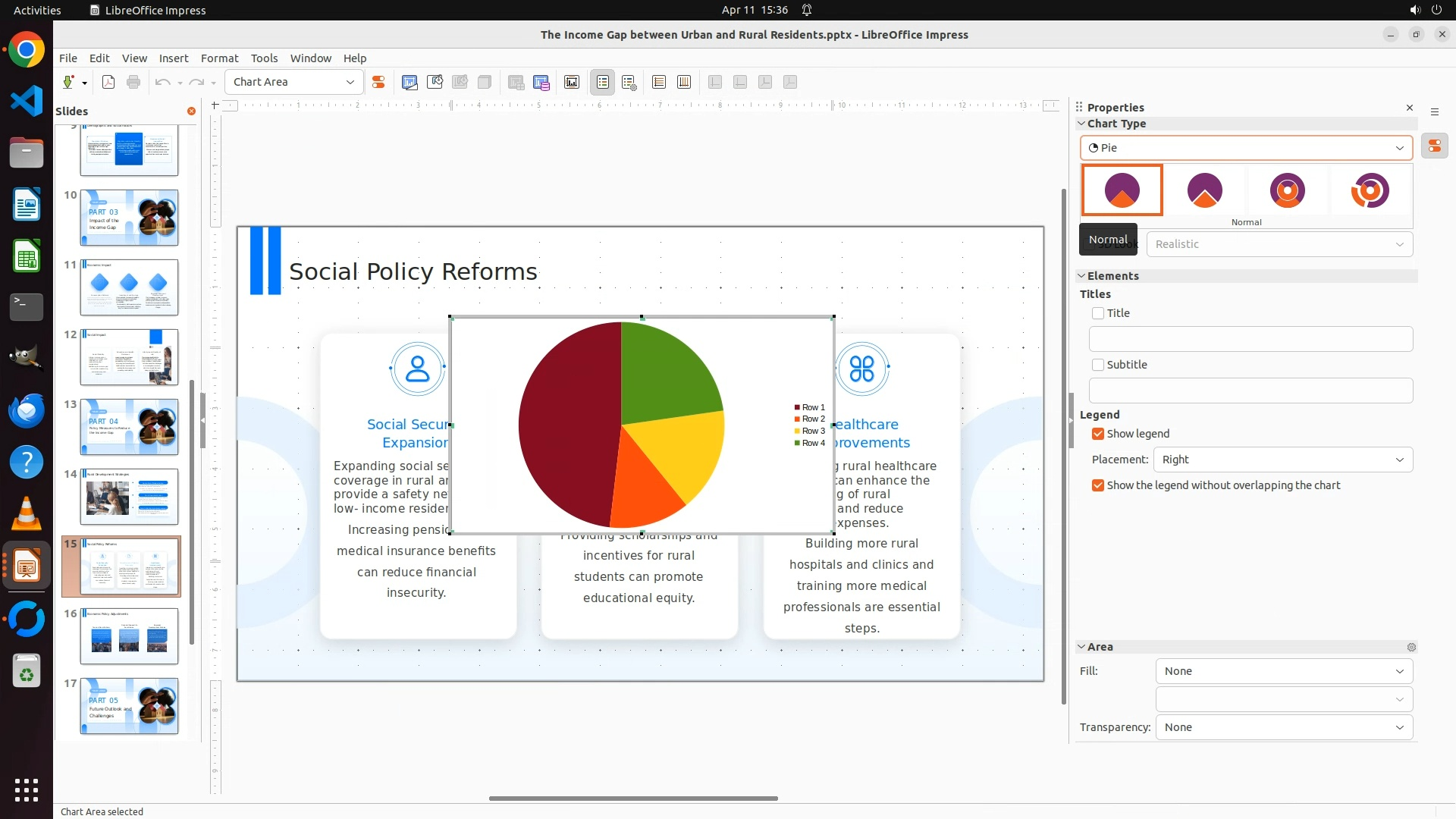The image size is (1456, 819).
Task: Toggle Horizontal Grids toolbar icon
Action: pos(659,82)
